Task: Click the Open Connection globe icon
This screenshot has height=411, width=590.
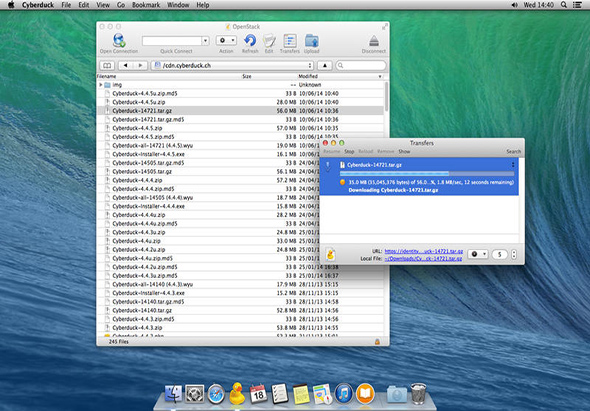Action: pos(119,40)
